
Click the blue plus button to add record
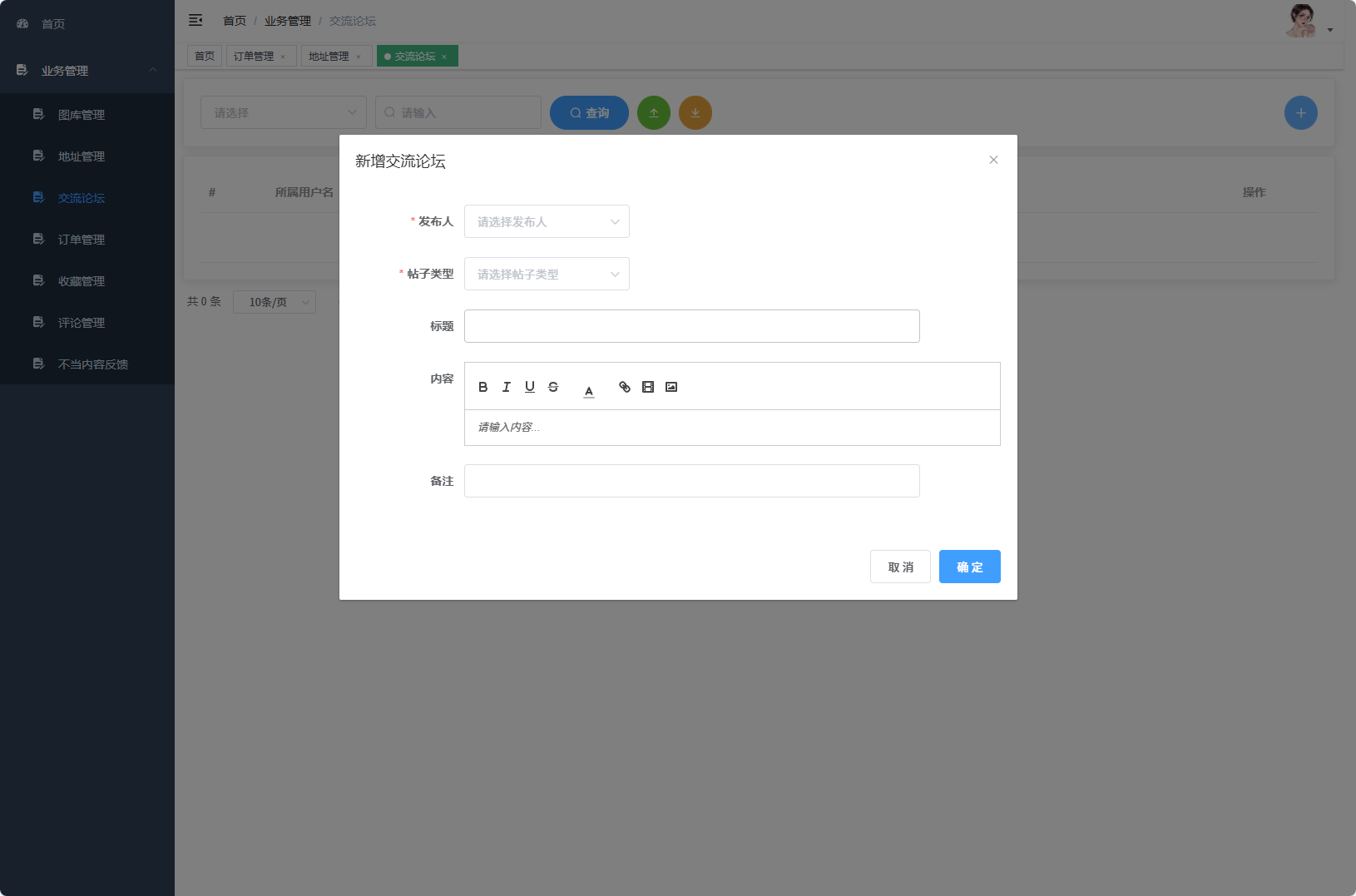tap(1301, 112)
